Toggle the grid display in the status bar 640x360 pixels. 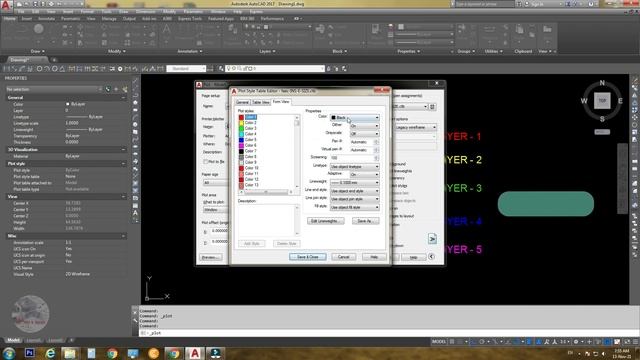(452, 342)
